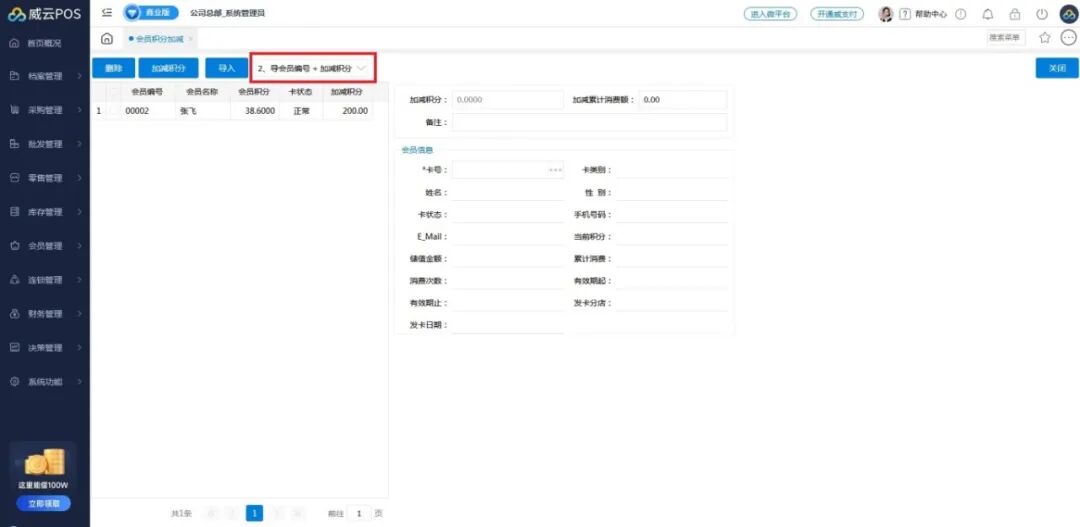The image size is (1080, 527).
Task: Click the 备注 input field
Action: point(589,122)
